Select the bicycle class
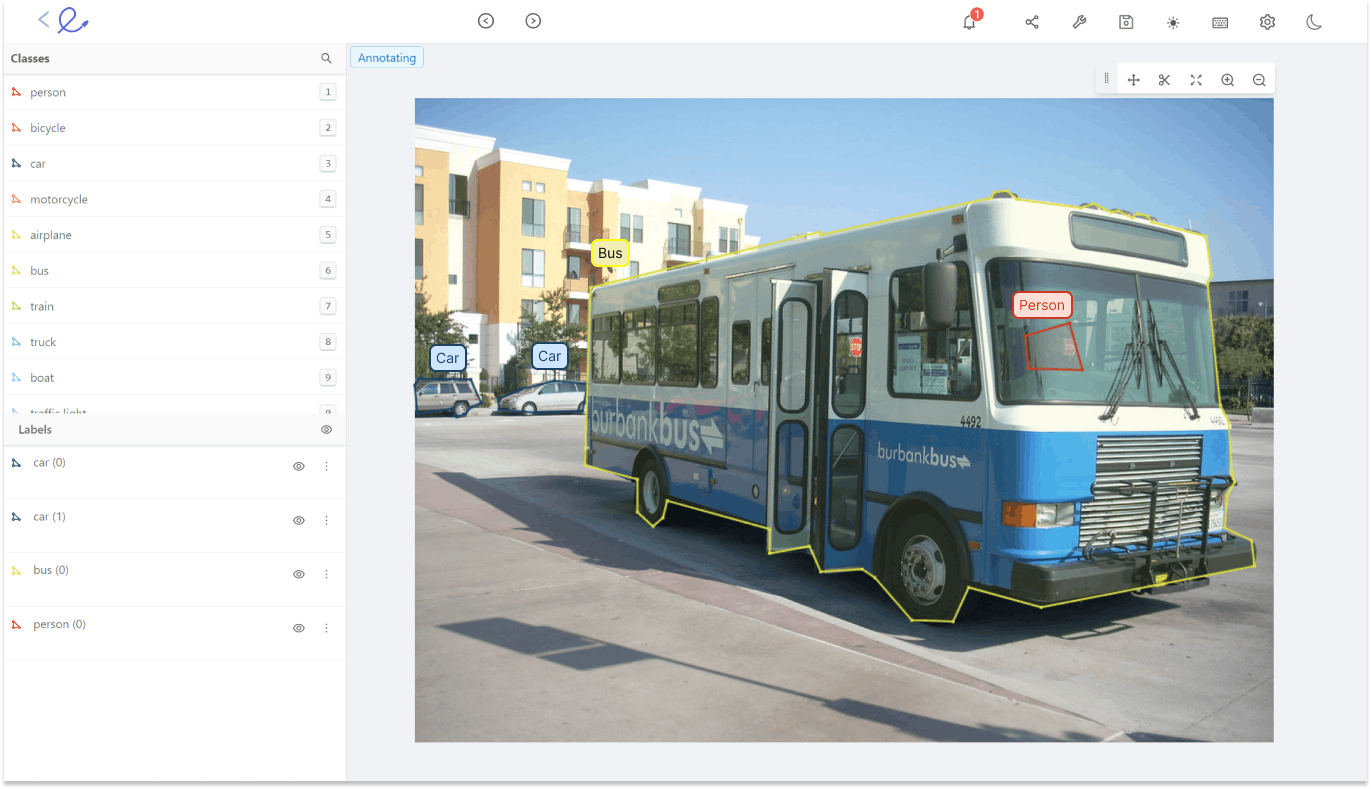 pos(175,128)
